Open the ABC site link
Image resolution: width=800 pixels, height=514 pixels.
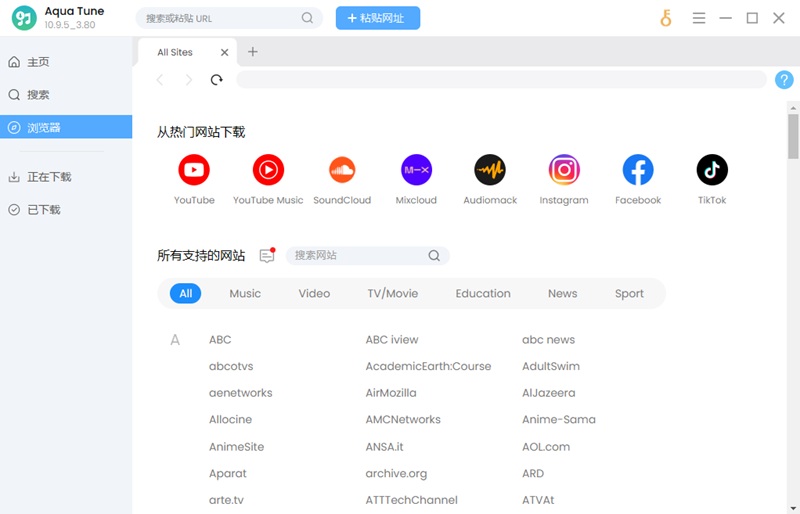pos(220,339)
